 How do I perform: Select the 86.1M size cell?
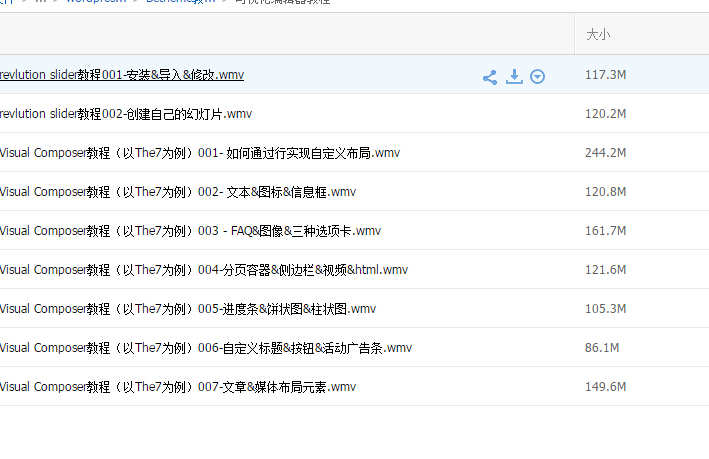tap(602, 347)
